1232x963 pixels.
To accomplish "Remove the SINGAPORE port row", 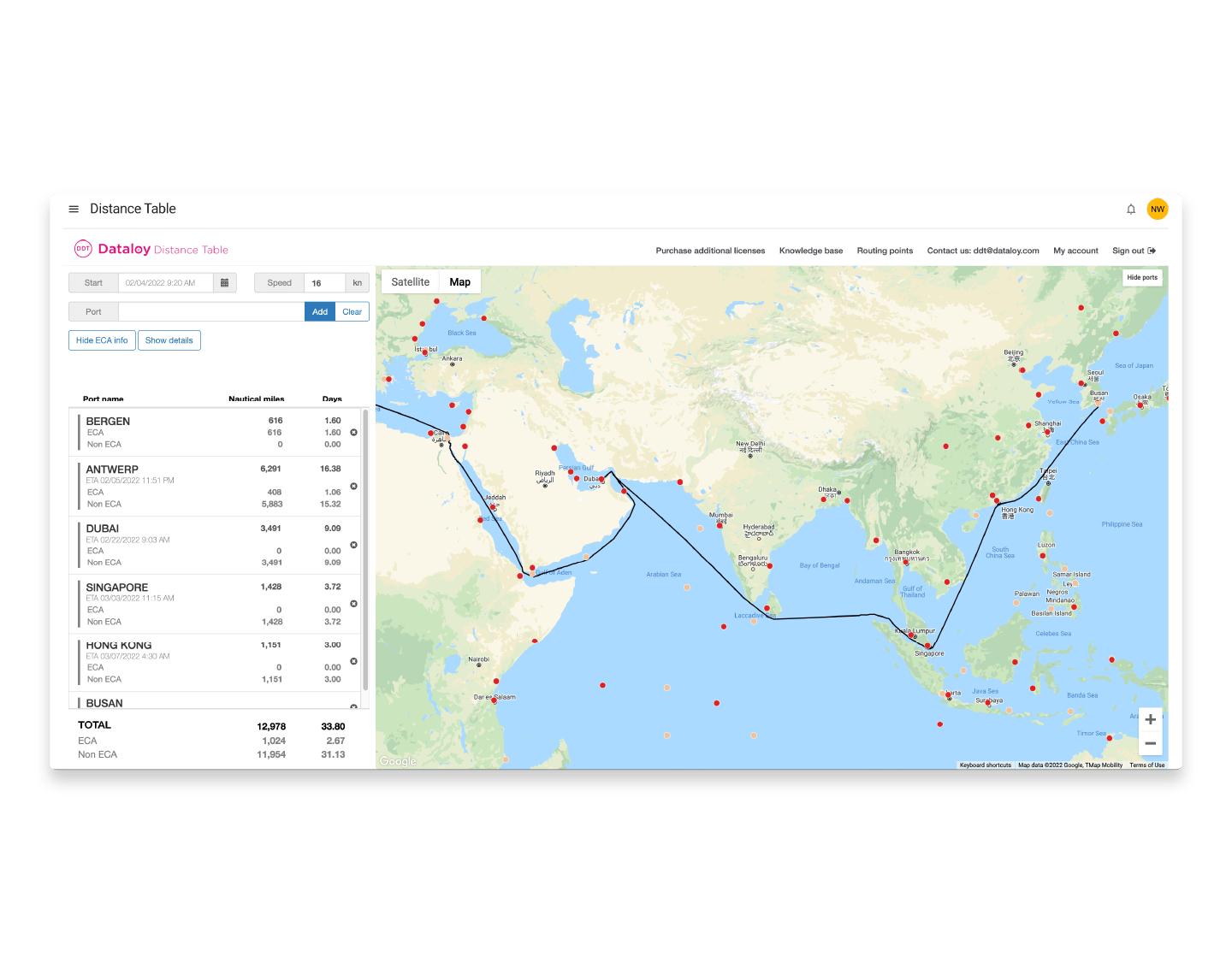I will pyautogui.click(x=353, y=604).
